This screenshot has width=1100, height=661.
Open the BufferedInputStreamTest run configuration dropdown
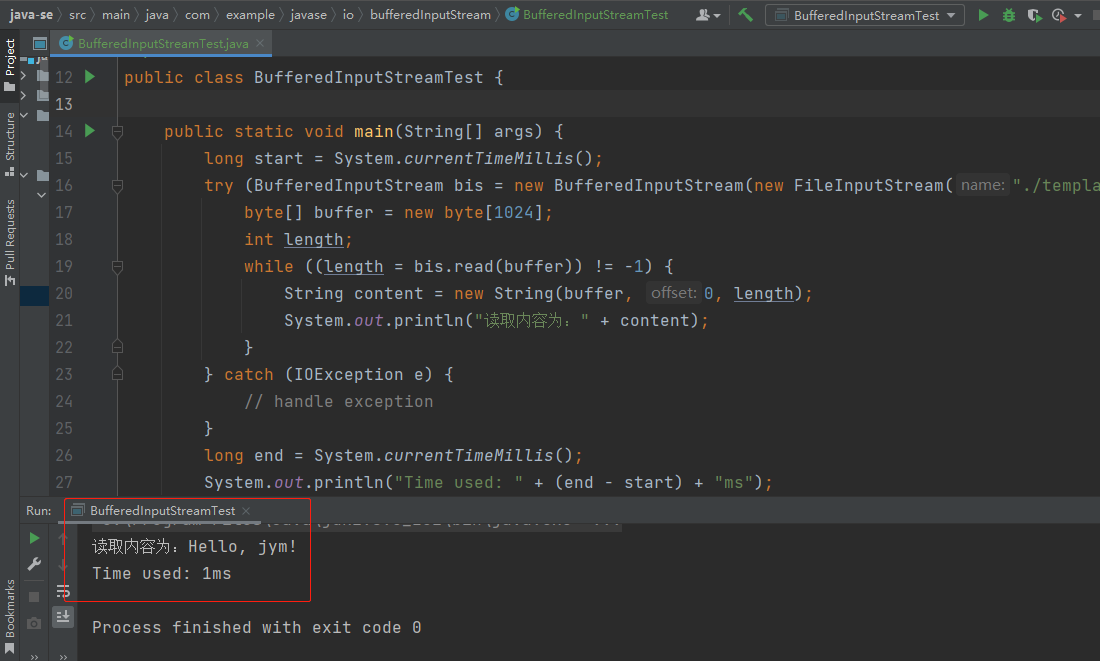(x=864, y=15)
